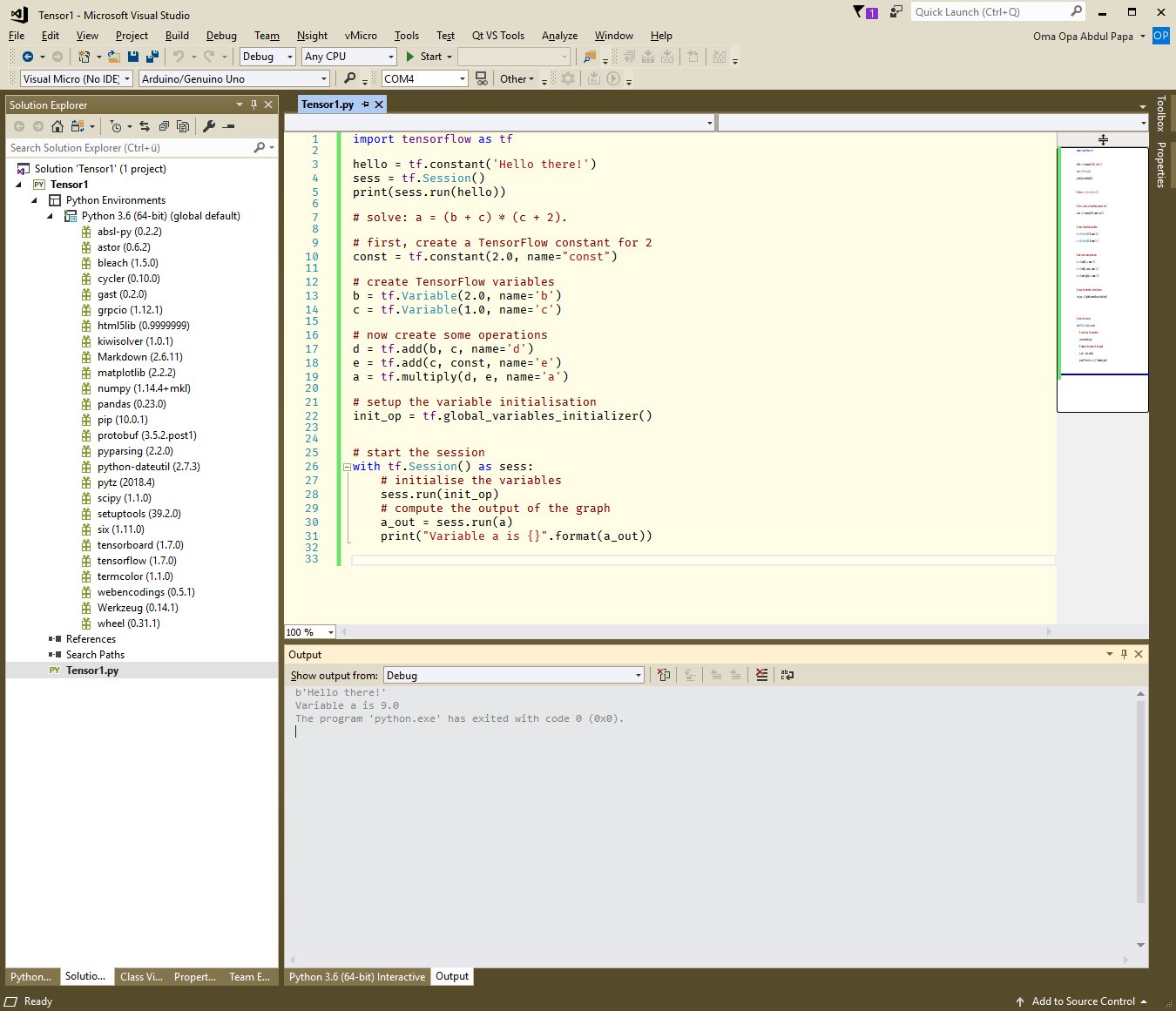Open Properties via the wrench icon
The width and height of the screenshot is (1176, 1011).
point(209,126)
